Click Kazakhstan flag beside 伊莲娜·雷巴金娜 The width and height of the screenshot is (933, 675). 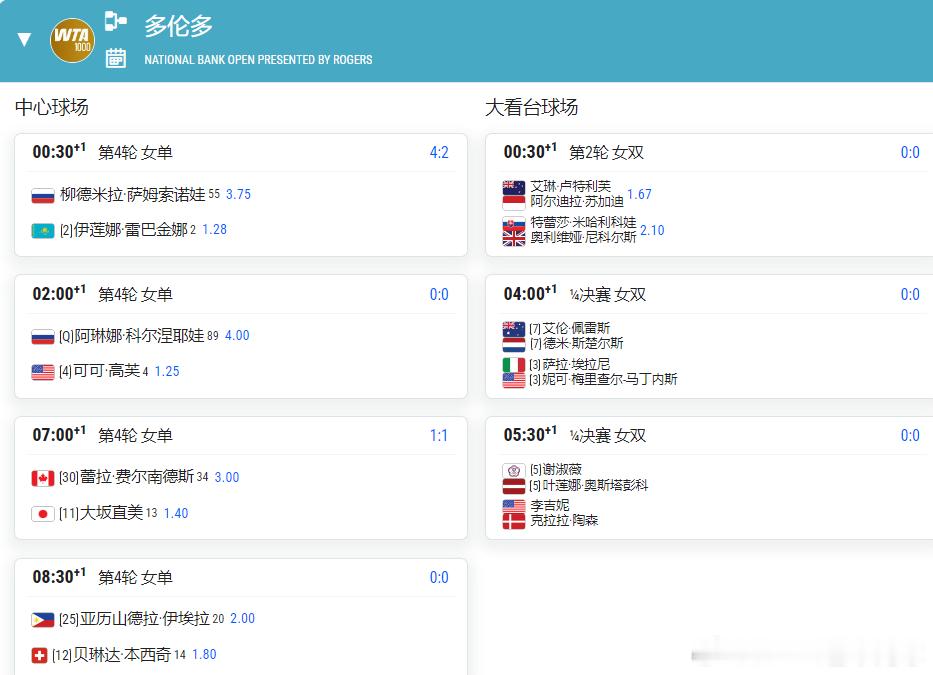(43, 230)
